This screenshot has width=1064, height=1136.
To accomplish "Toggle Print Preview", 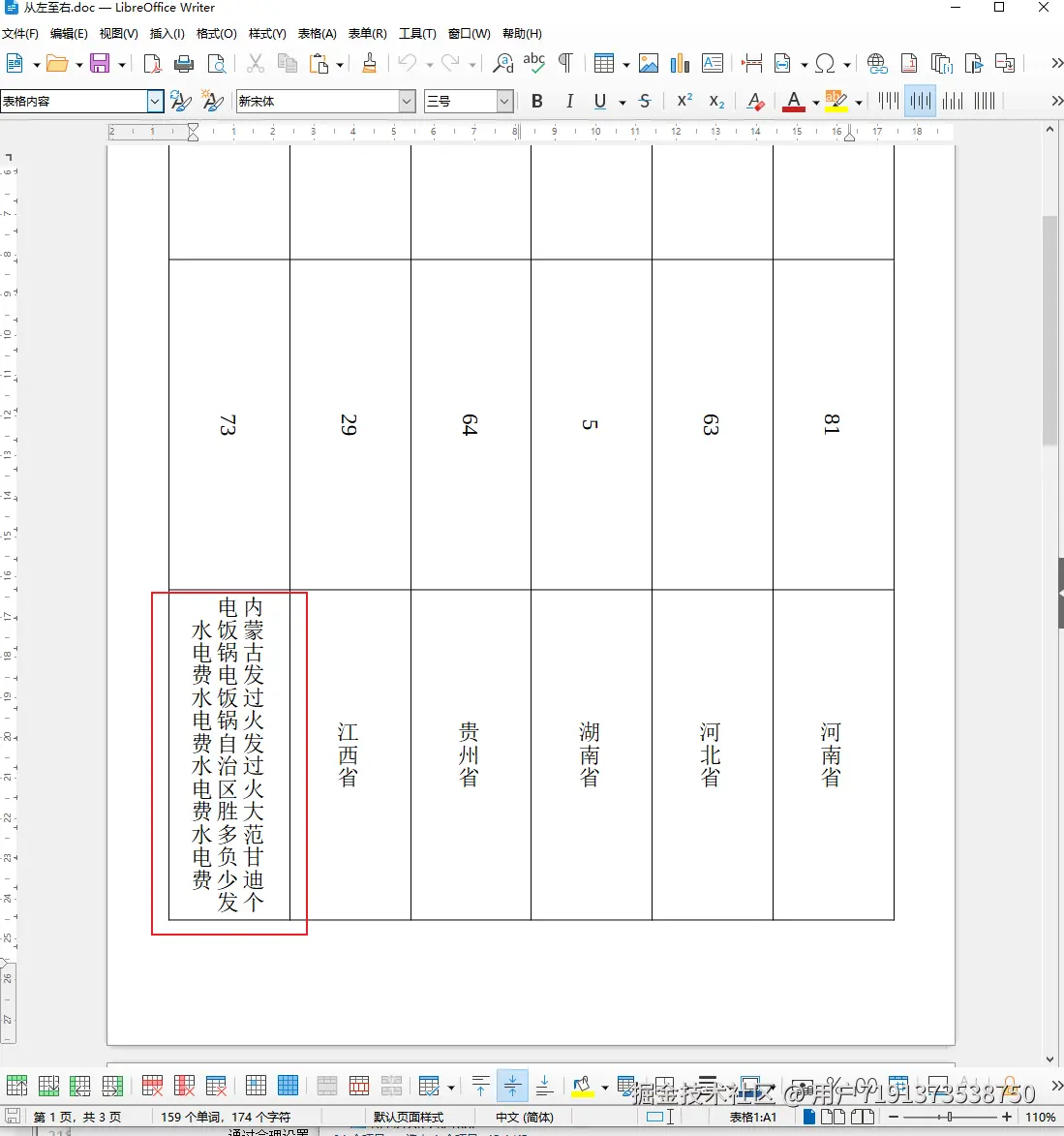I will pos(217,64).
